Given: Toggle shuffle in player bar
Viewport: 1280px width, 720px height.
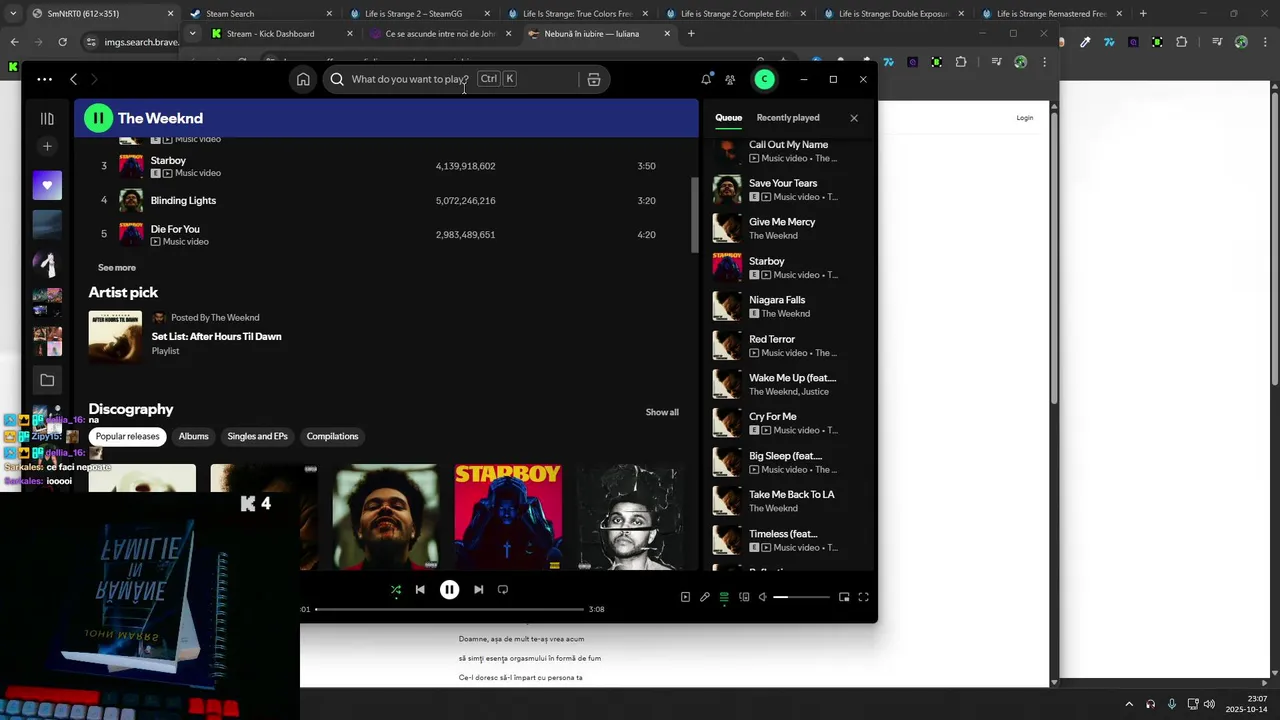Looking at the screenshot, I should pos(396,590).
